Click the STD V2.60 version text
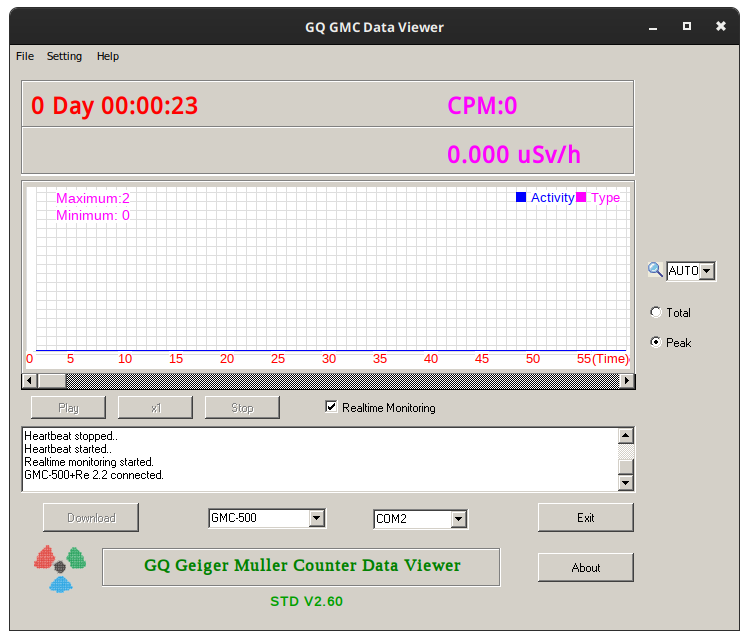This screenshot has height=640, width=749. 306,601
